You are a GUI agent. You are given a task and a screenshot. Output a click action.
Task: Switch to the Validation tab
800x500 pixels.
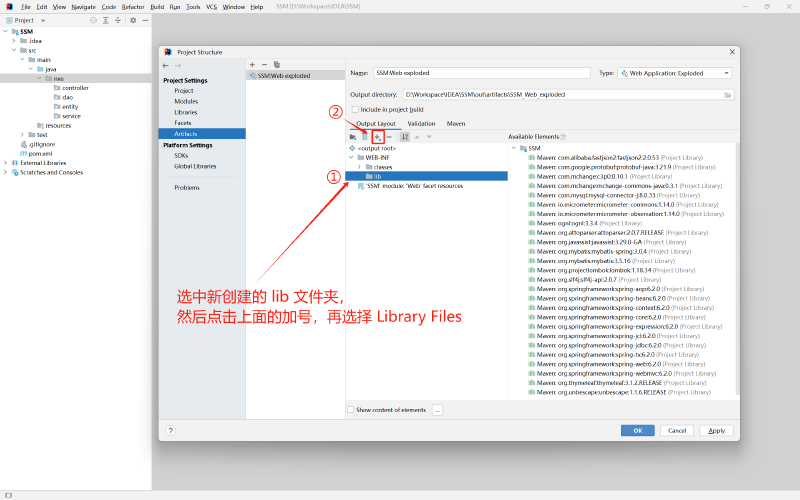tap(421, 124)
